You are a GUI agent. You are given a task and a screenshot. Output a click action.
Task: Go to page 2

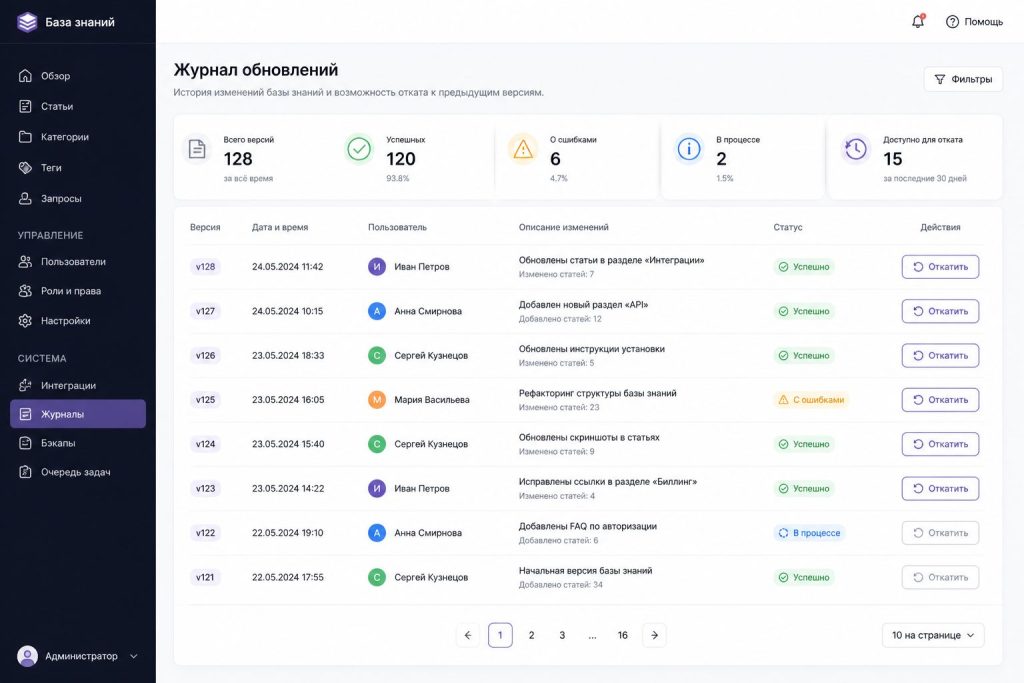[x=532, y=635]
